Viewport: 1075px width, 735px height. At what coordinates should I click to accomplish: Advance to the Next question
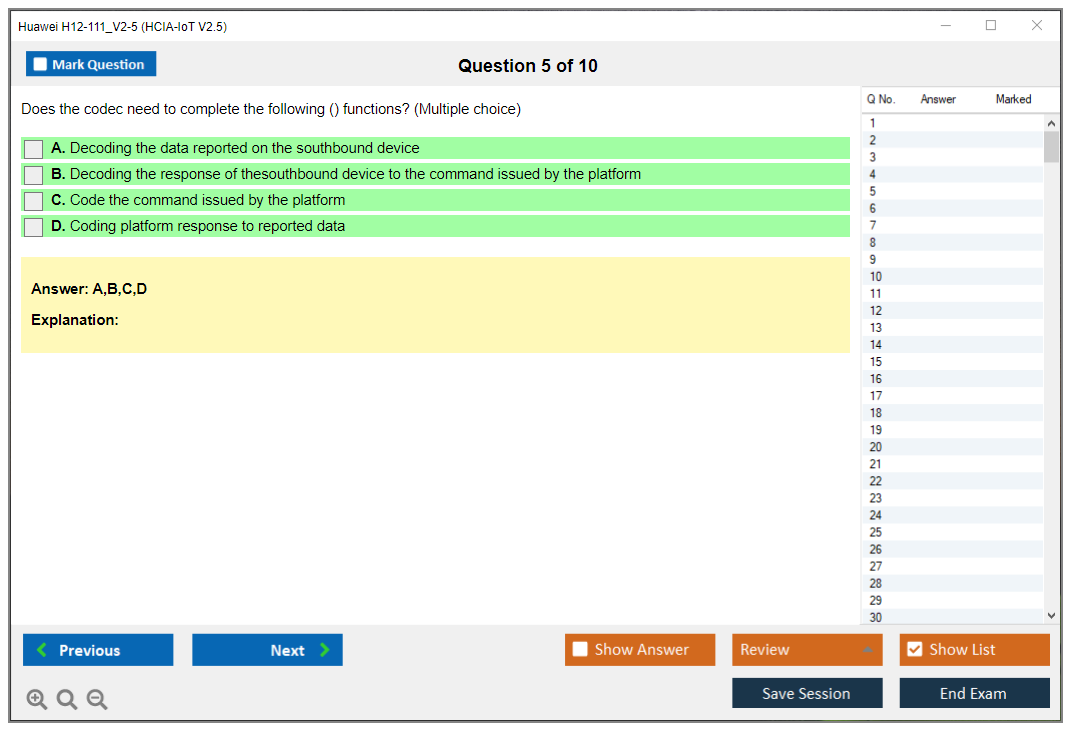(x=267, y=650)
